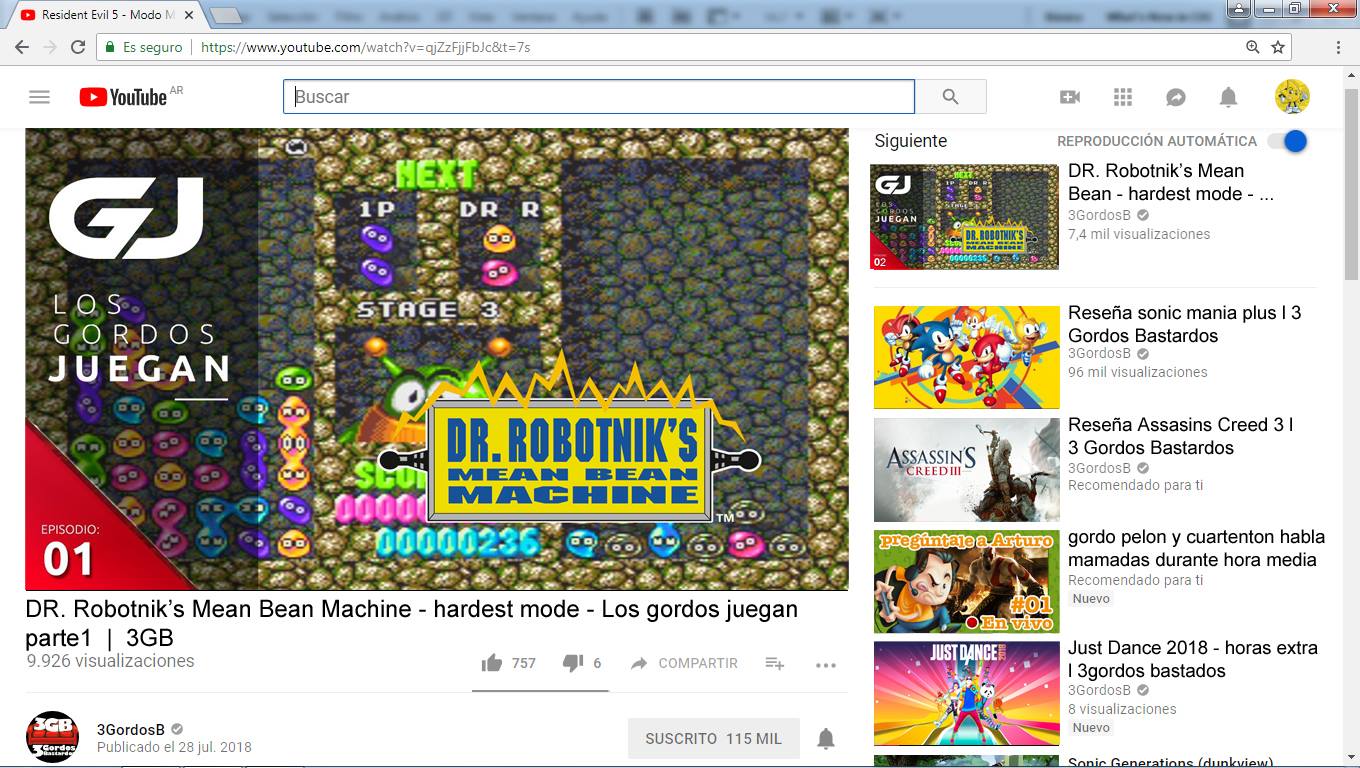Click the Buscar search input field
1360x768 pixels.
[600, 97]
